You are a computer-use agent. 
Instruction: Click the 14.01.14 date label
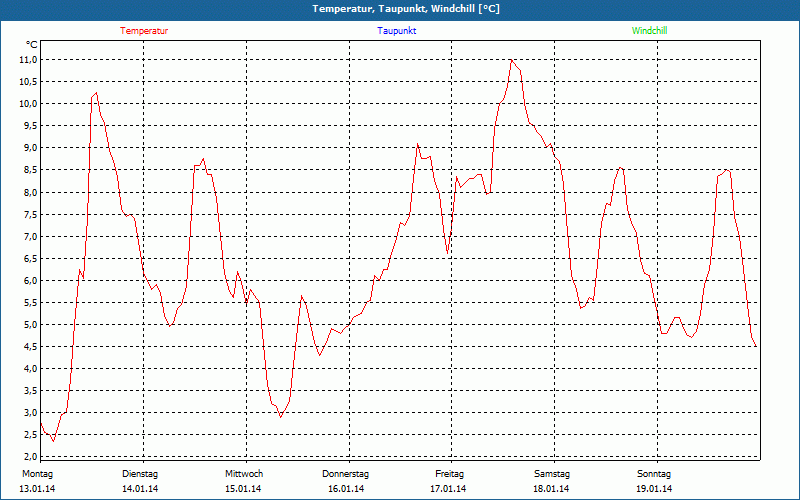[140, 489]
